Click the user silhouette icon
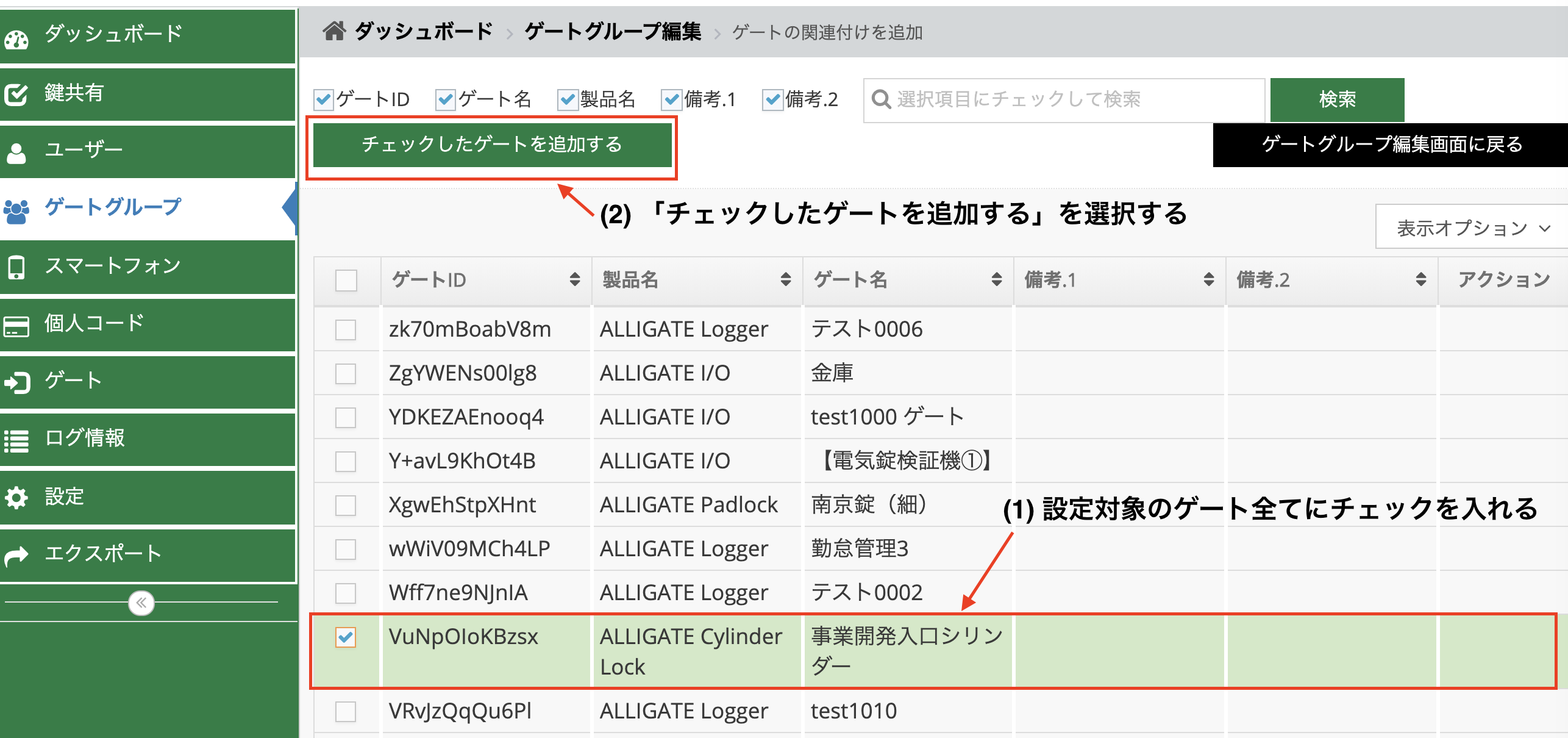 [16, 152]
